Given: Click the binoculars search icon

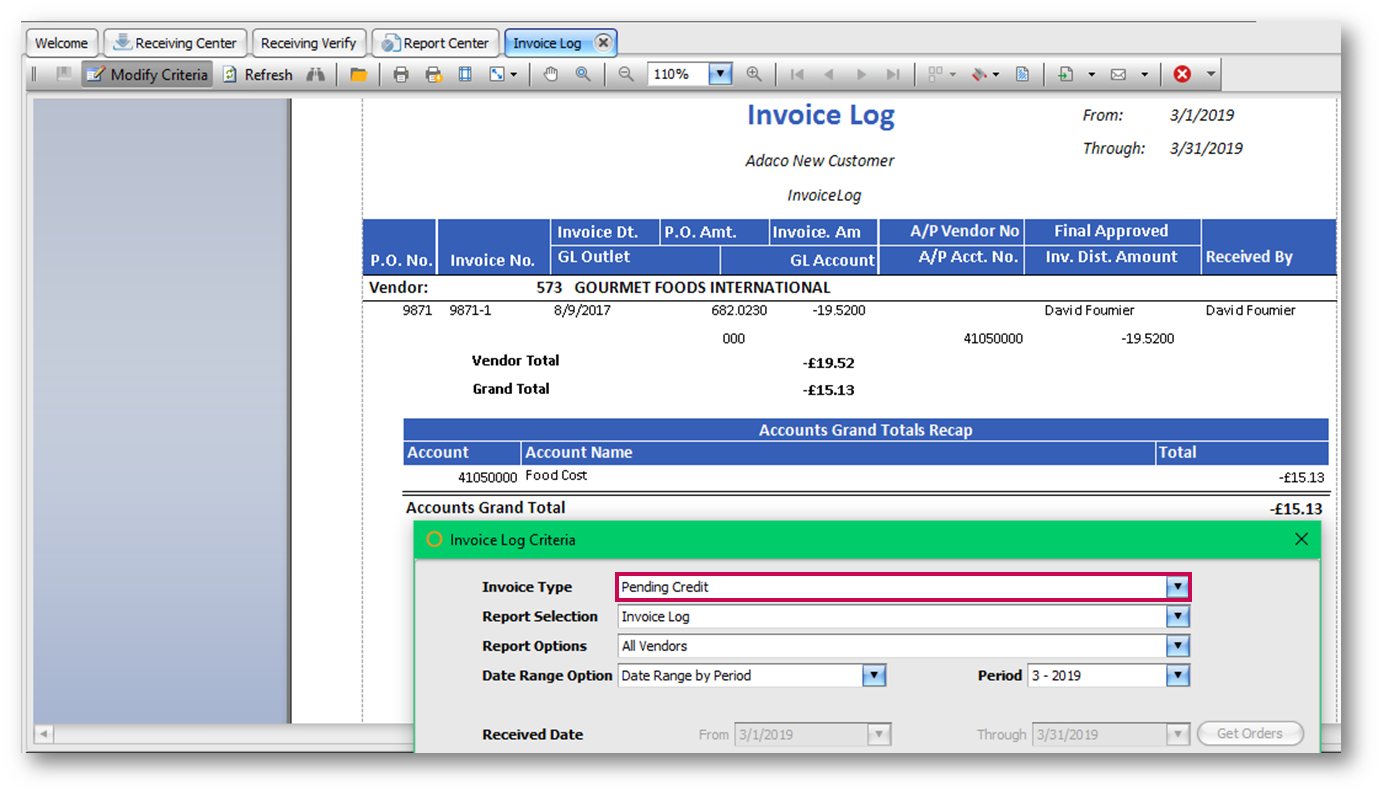Looking at the screenshot, I should point(315,75).
